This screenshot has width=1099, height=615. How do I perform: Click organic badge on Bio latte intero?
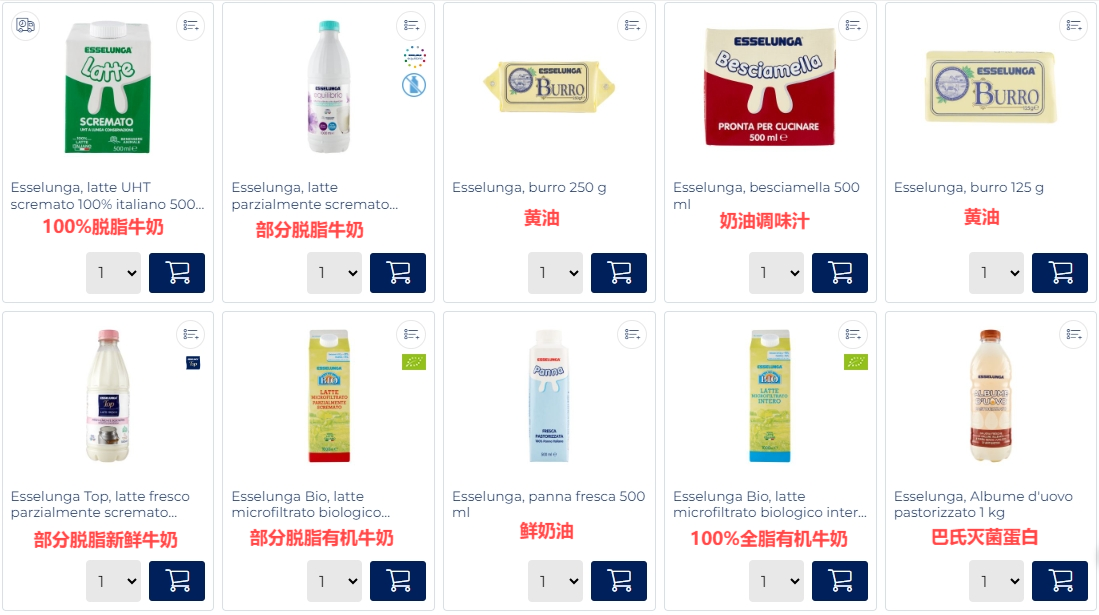856,362
